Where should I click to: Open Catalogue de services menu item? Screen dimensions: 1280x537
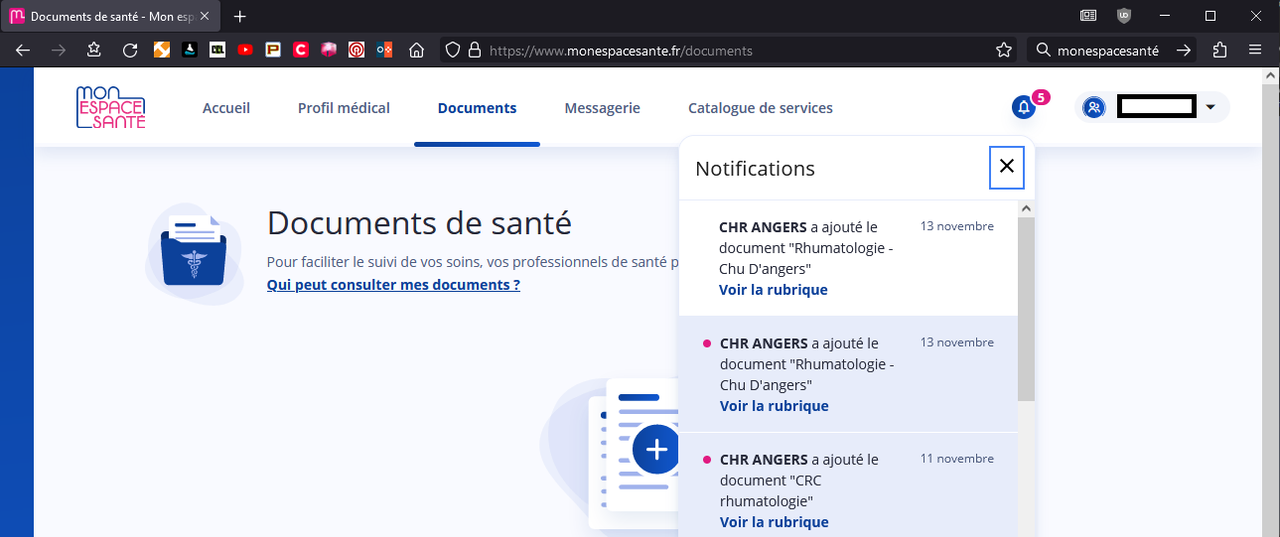pyautogui.click(x=760, y=108)
